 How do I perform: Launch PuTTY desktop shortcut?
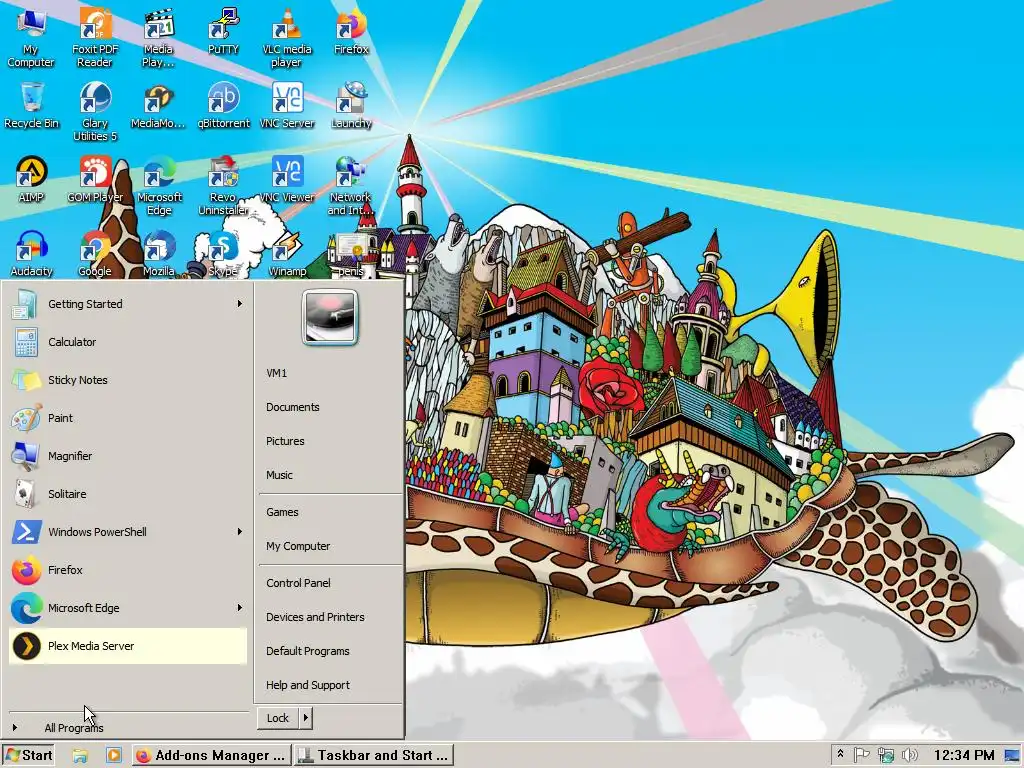coord(223,31)
